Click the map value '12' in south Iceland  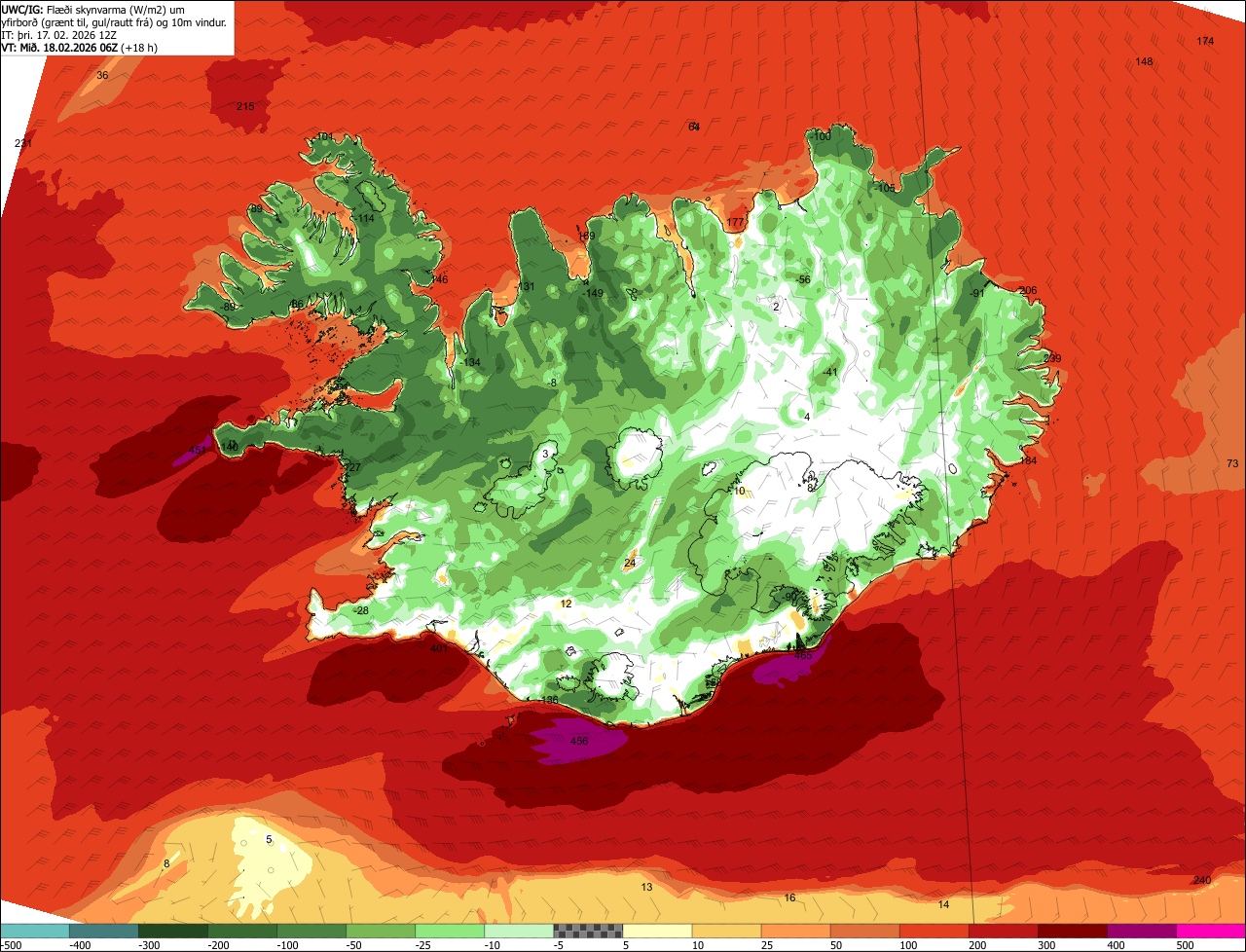tap(566, 604)
